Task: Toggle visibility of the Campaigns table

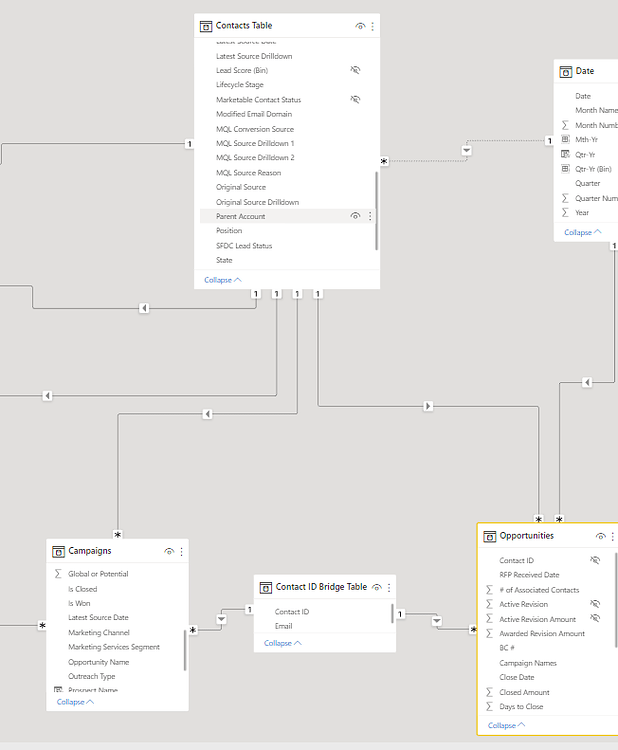Action: pyautogui.click(x=169, y=551)
